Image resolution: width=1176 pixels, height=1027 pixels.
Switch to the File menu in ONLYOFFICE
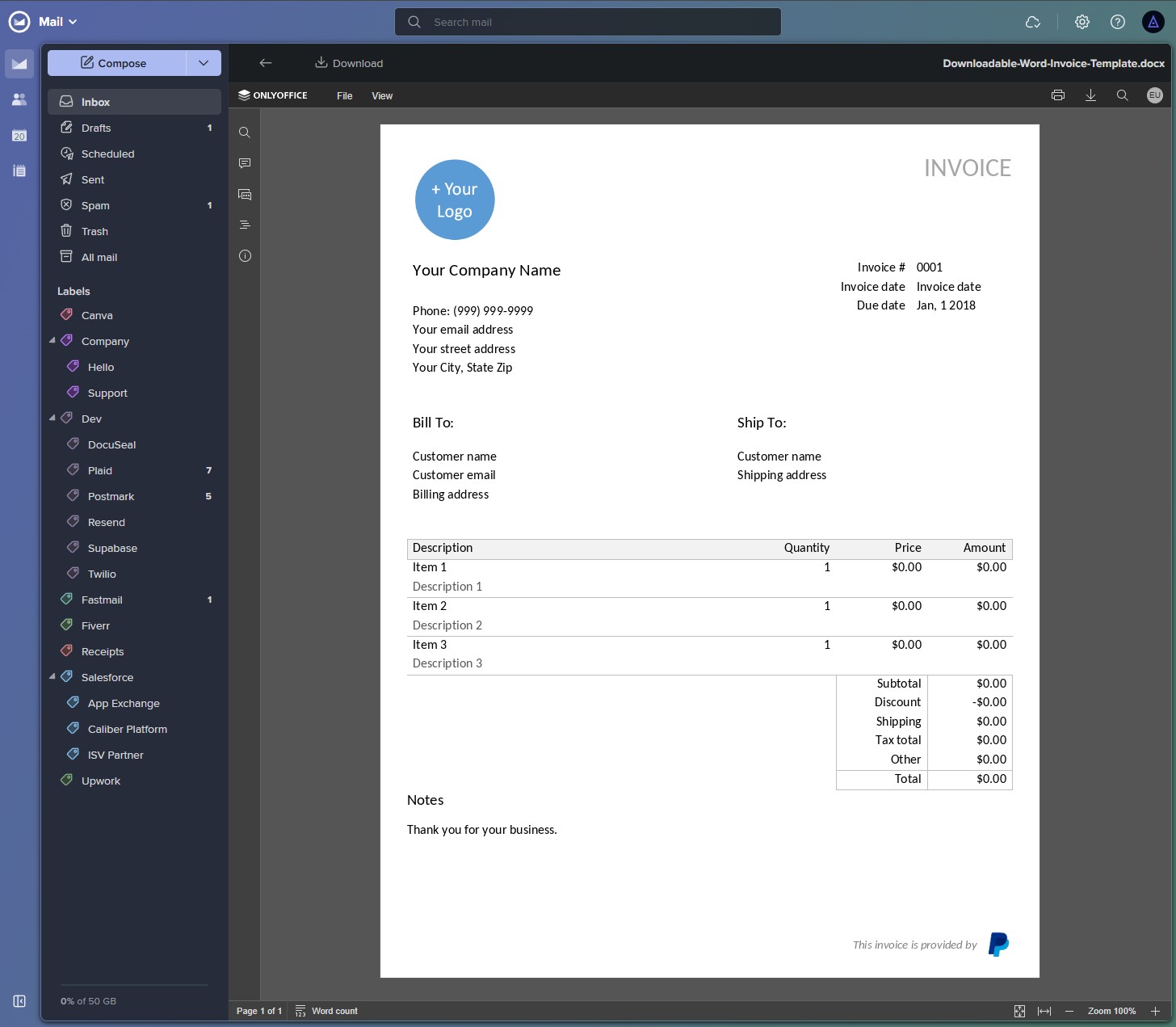tap(345, 95)
